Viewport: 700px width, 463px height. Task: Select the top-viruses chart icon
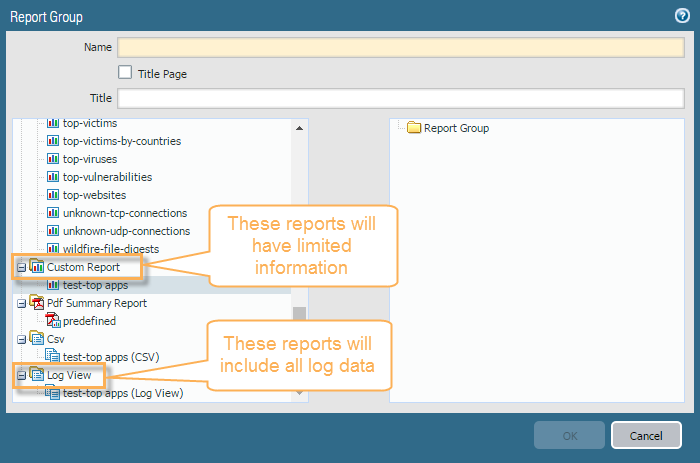[x=53, y=159]
